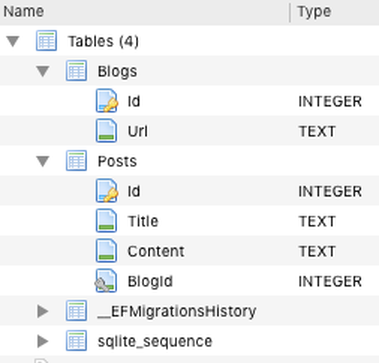Click the sqlite_sequence table icon
The height and width of the screenshot is (363, 379).
click(76, 340)
